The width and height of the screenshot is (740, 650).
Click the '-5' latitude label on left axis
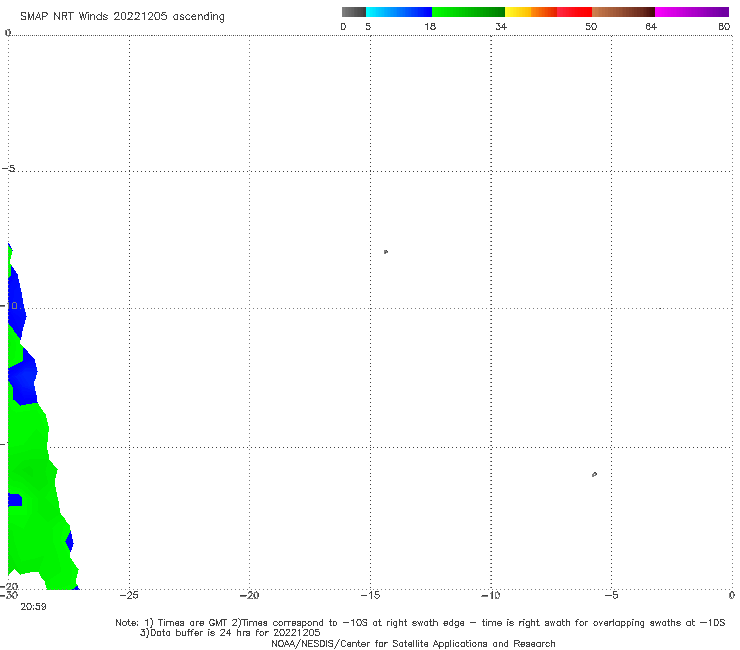pyautogui.click(x=8, y=169)
